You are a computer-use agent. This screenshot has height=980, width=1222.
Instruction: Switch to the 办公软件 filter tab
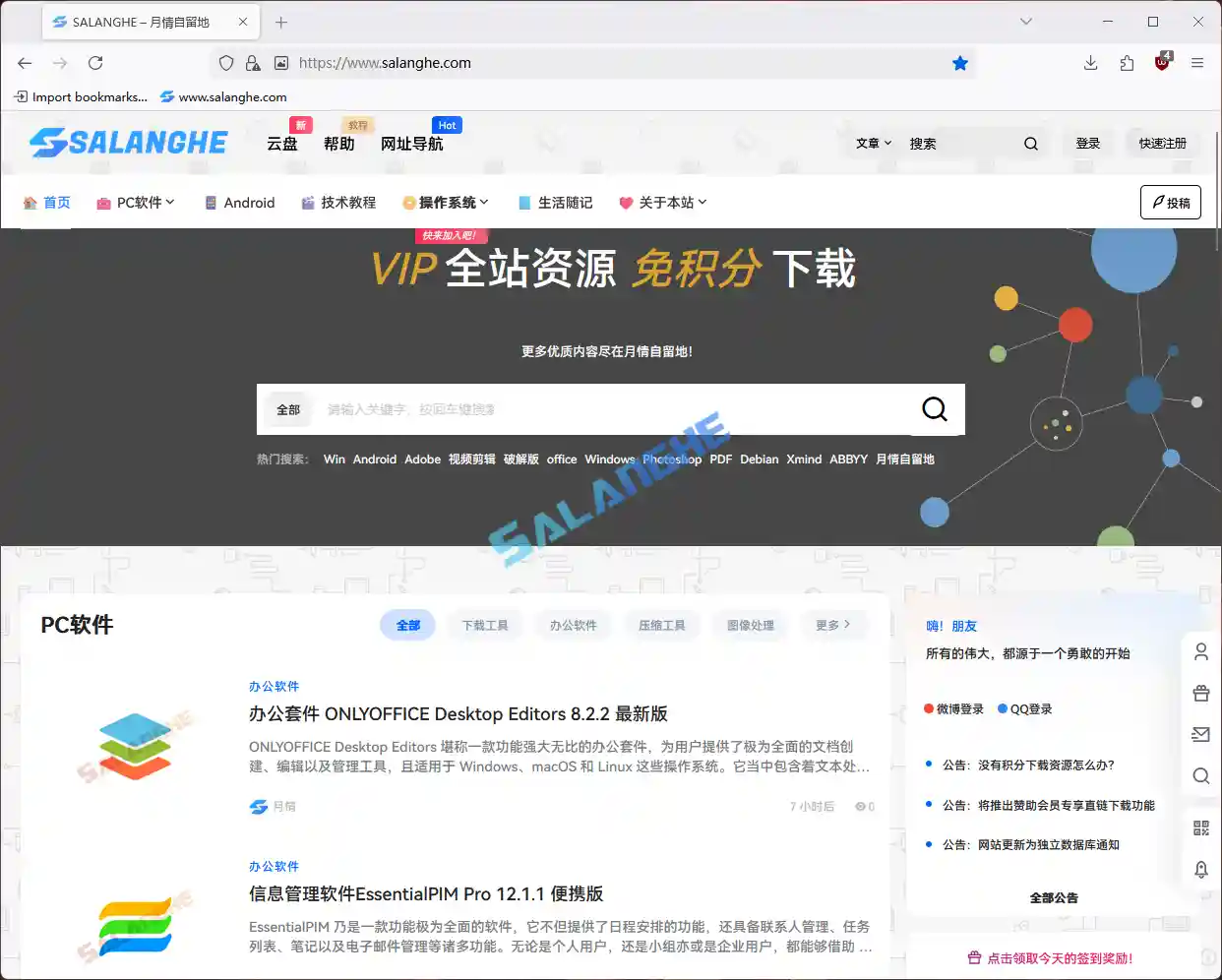(573, 624)
